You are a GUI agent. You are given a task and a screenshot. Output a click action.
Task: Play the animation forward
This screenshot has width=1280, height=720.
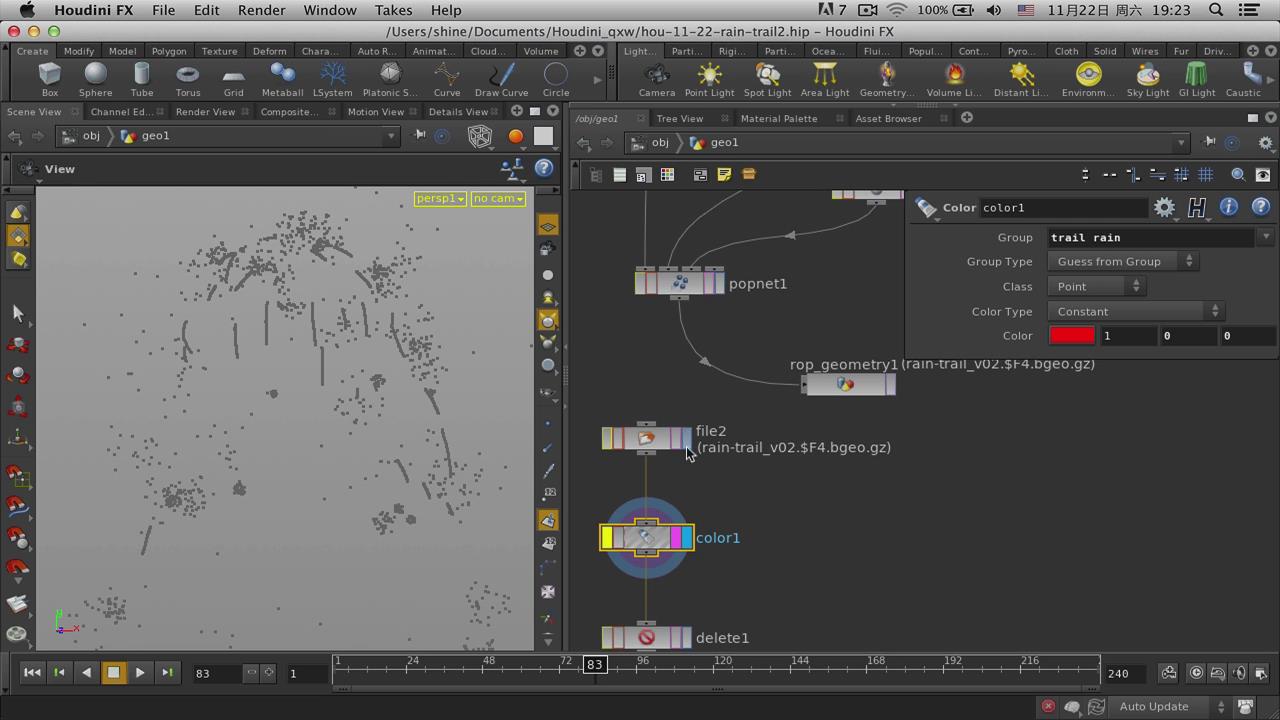click(140, 673)
